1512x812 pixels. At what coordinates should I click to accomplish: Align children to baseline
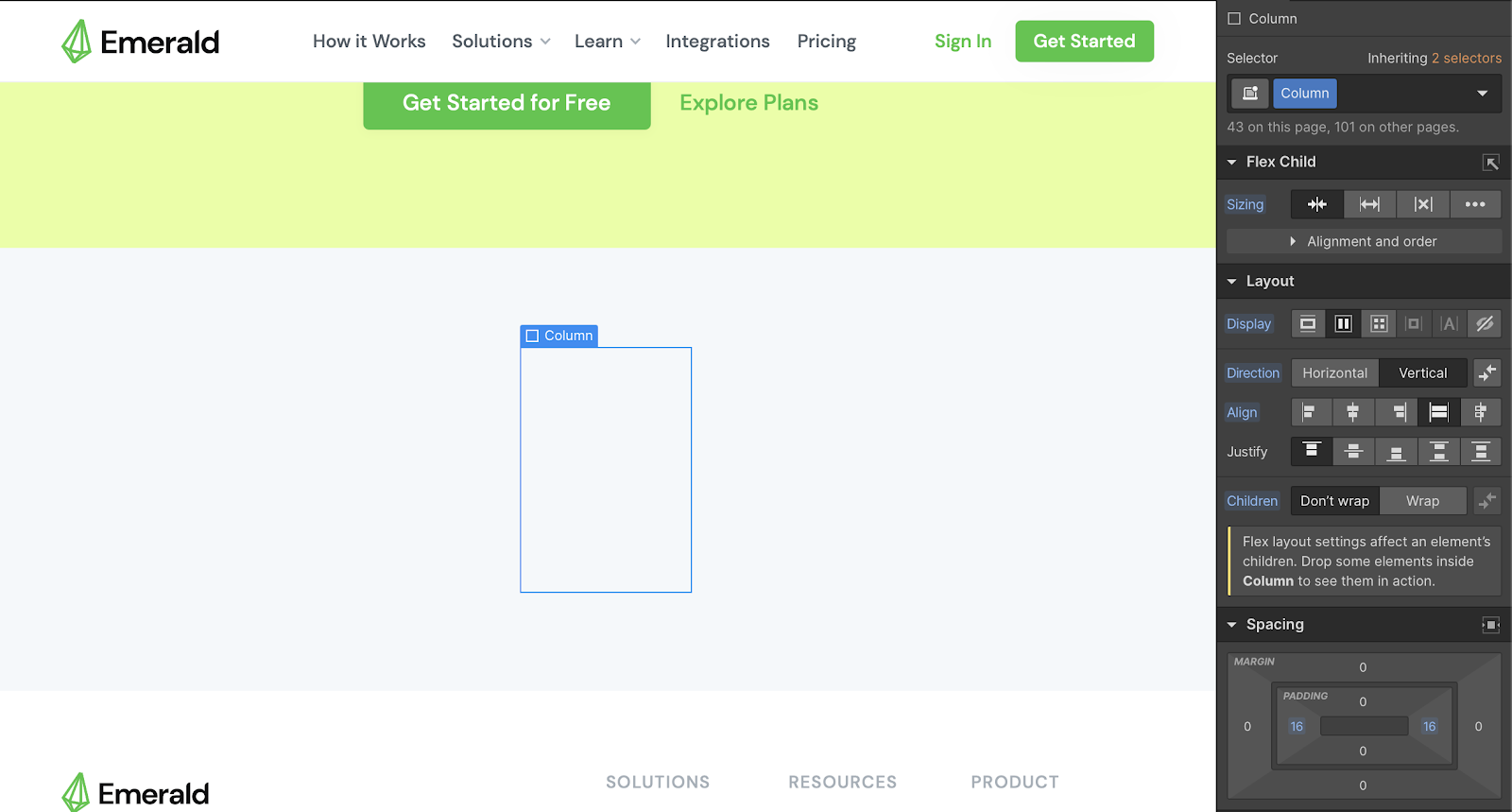[1481, 412]
